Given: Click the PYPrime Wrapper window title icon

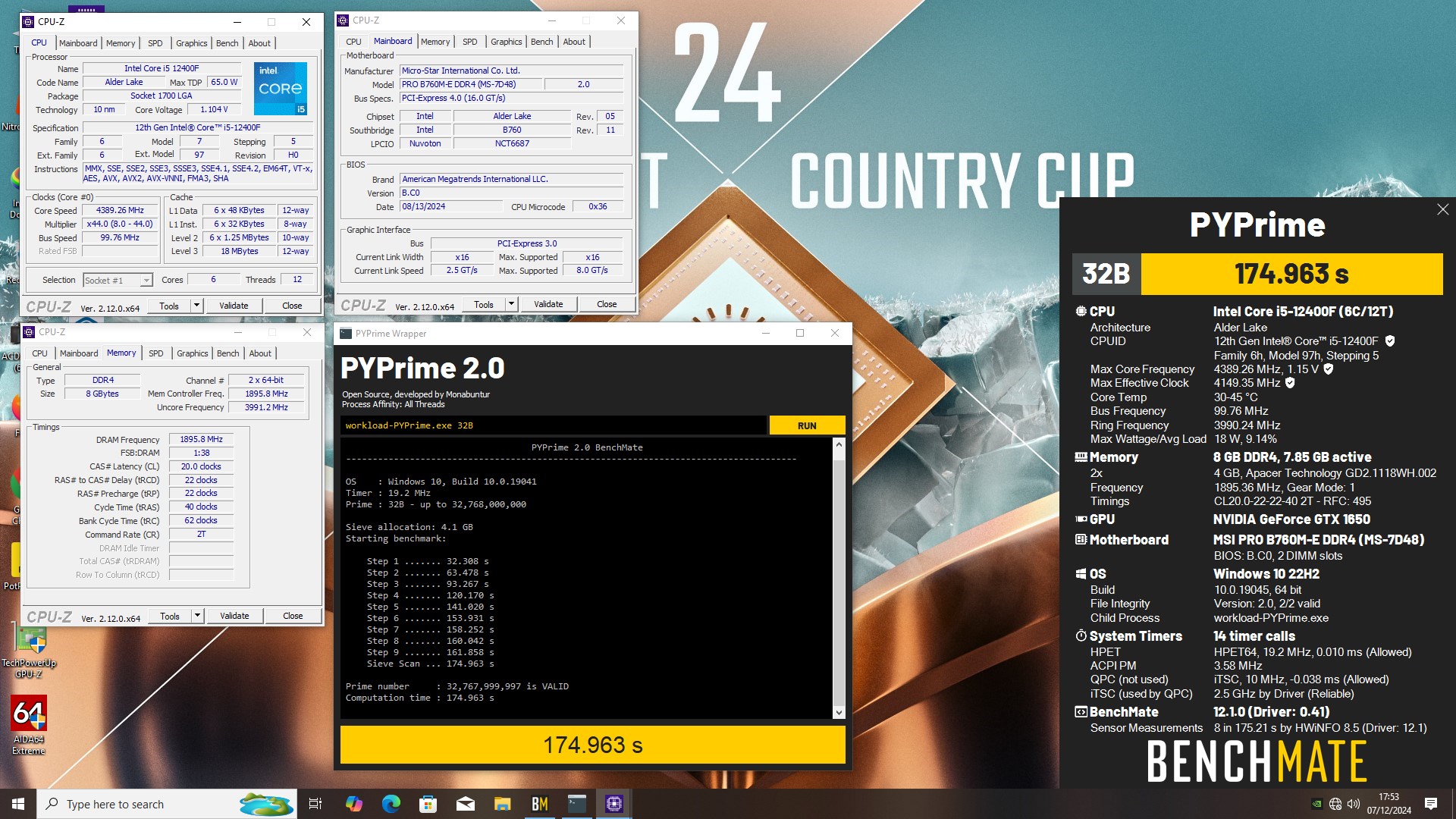Looking at the screenshot, I should [x=346, y=334].
